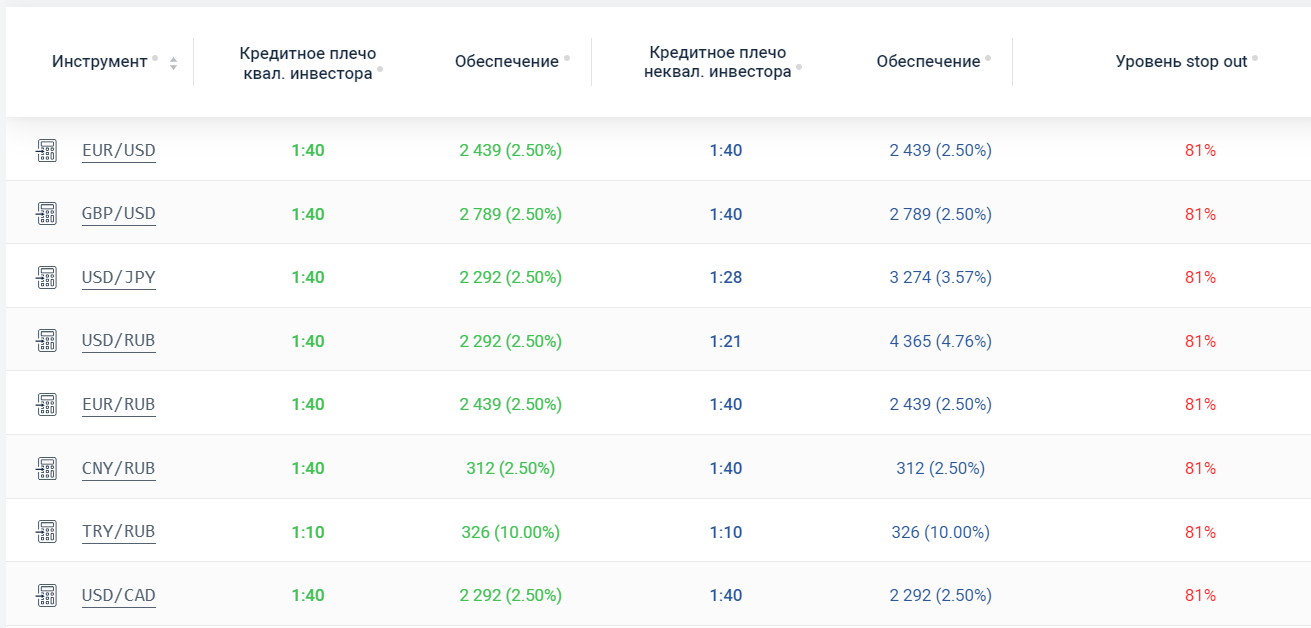
Task: Click green 2 292 (2.50%) in USD/JPY row
Action: coord(511,277)
